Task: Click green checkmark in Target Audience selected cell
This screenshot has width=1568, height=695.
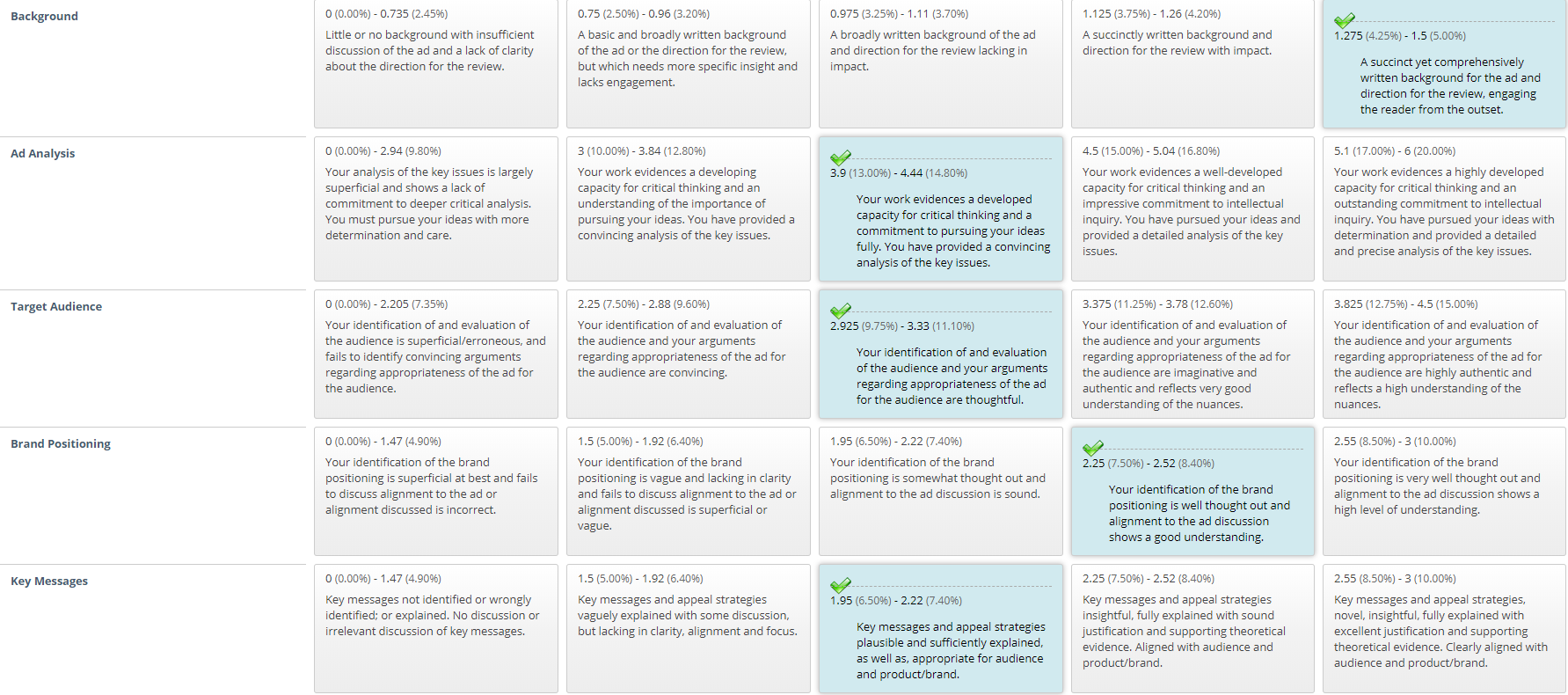Action: pos(840,311)
